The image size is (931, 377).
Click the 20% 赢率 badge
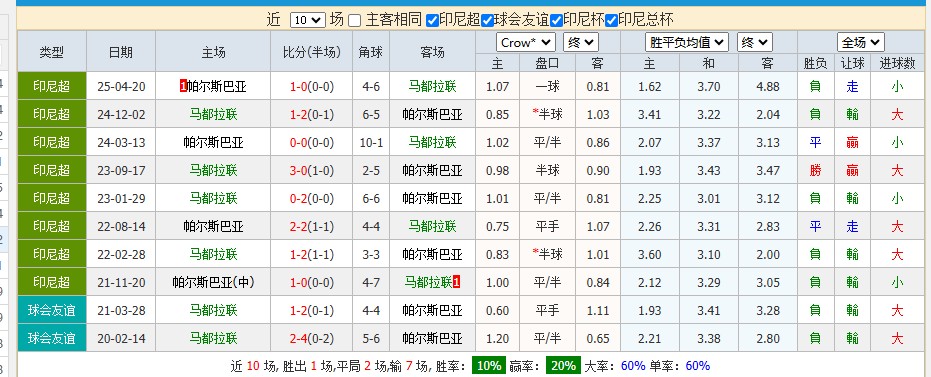click(563, 365)
